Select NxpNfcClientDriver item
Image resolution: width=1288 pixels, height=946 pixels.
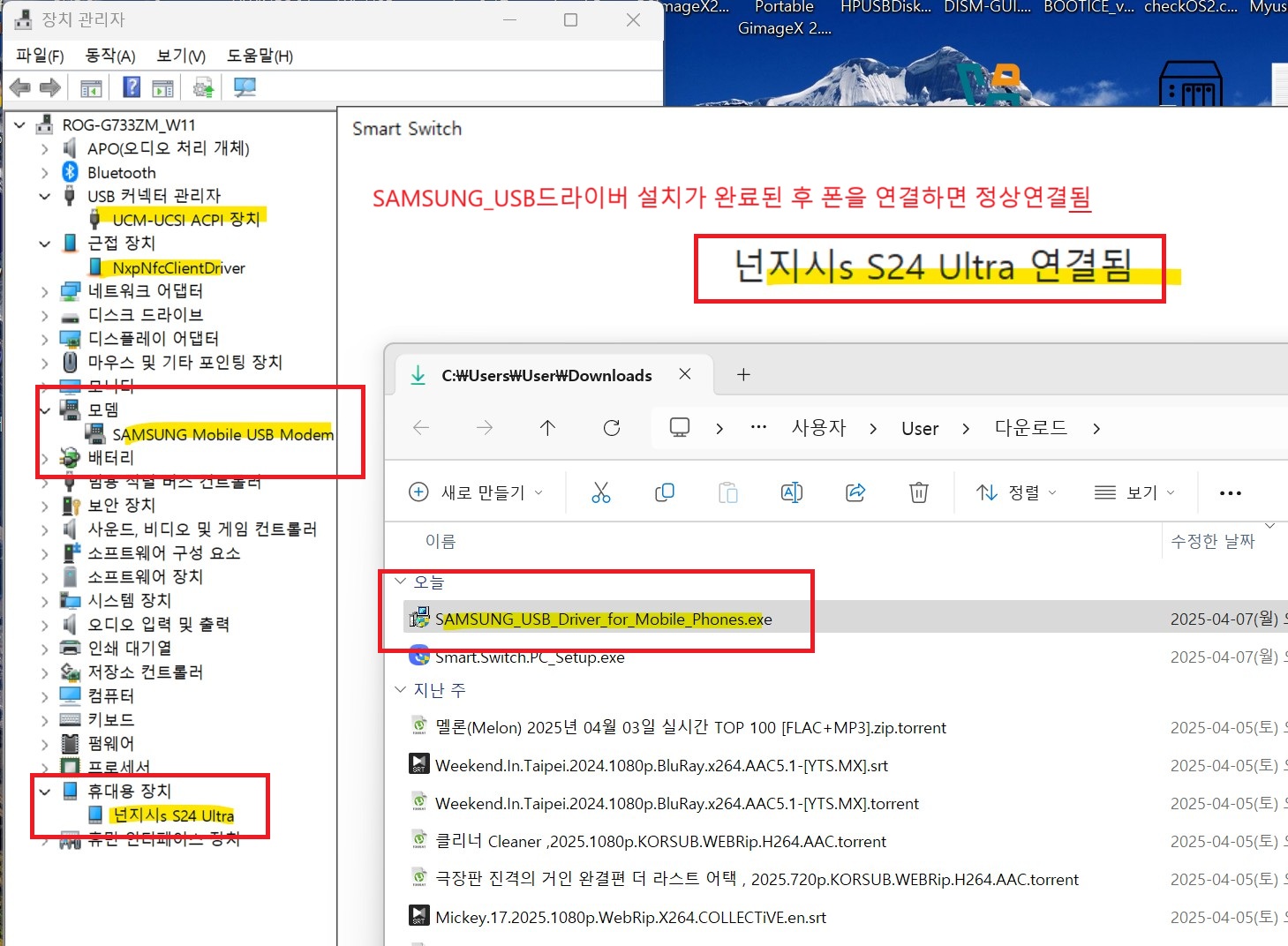click(x=178, y=268)
